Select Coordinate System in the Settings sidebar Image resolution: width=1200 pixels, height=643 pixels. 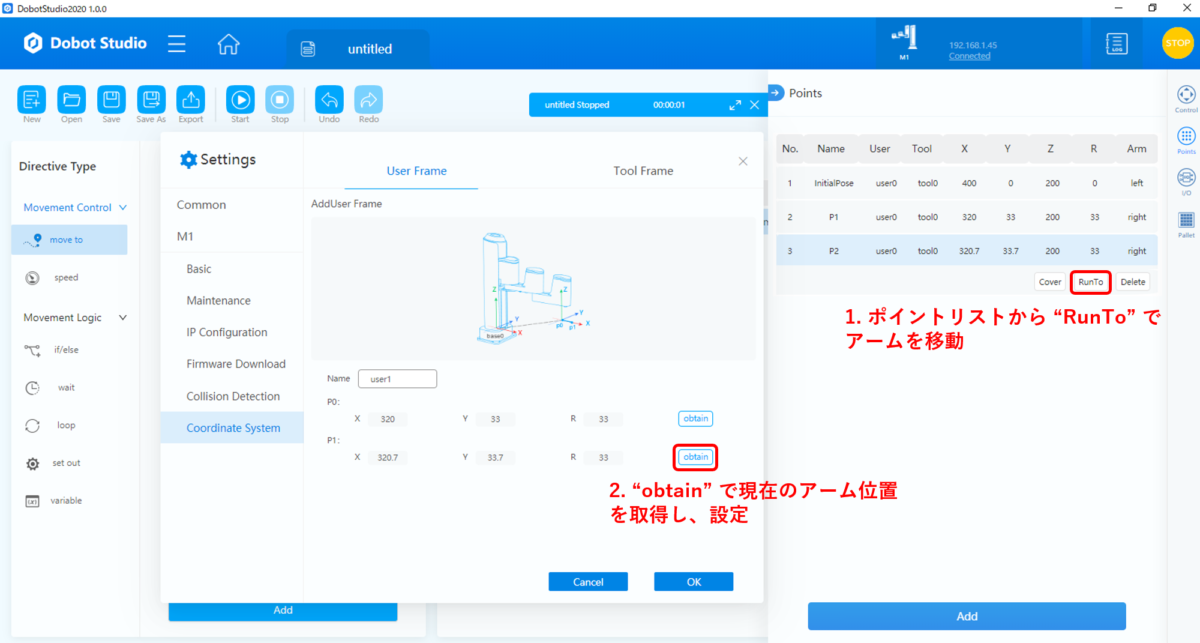(232, 427)
